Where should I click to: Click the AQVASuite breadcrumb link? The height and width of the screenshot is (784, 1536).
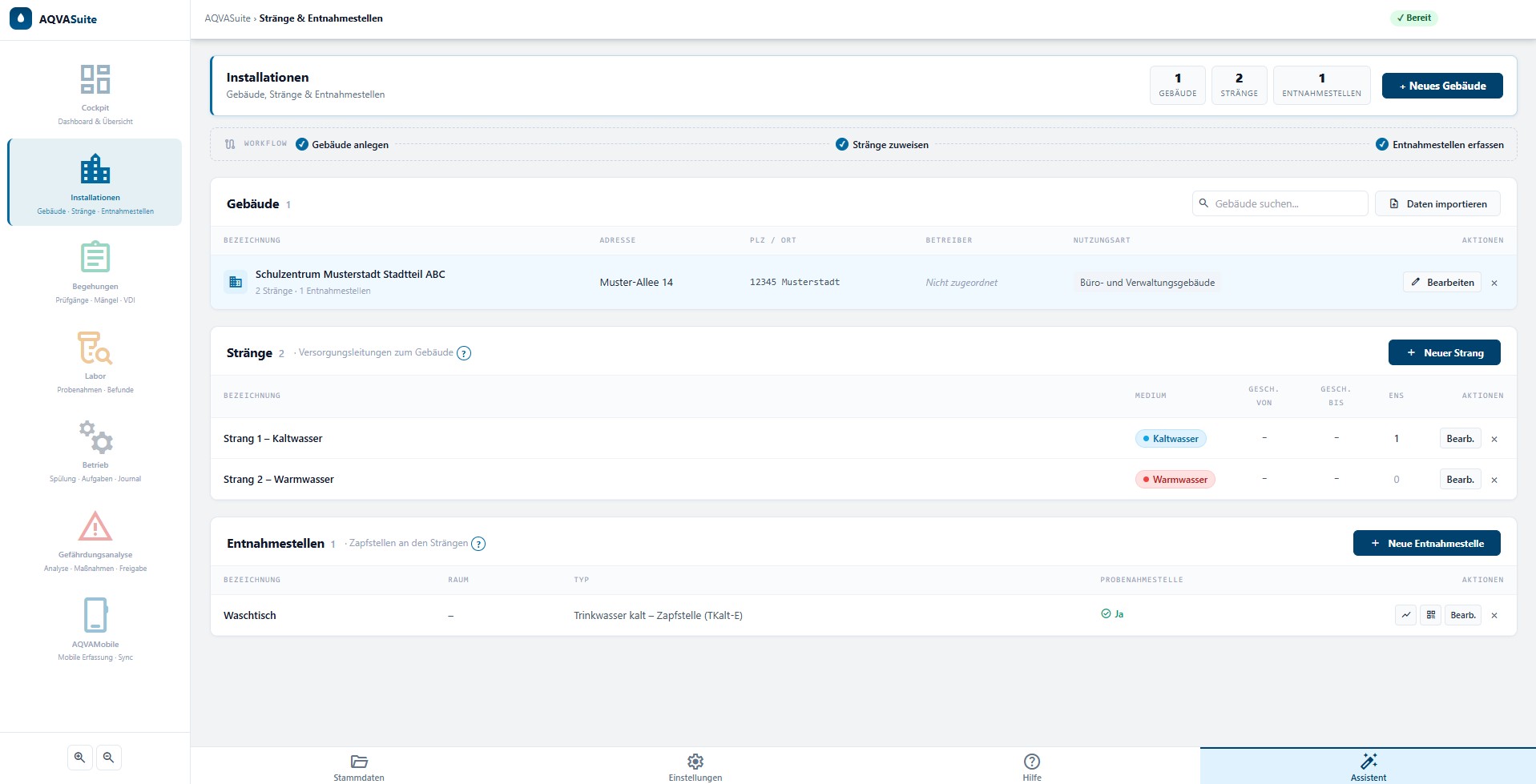[228, 18]
